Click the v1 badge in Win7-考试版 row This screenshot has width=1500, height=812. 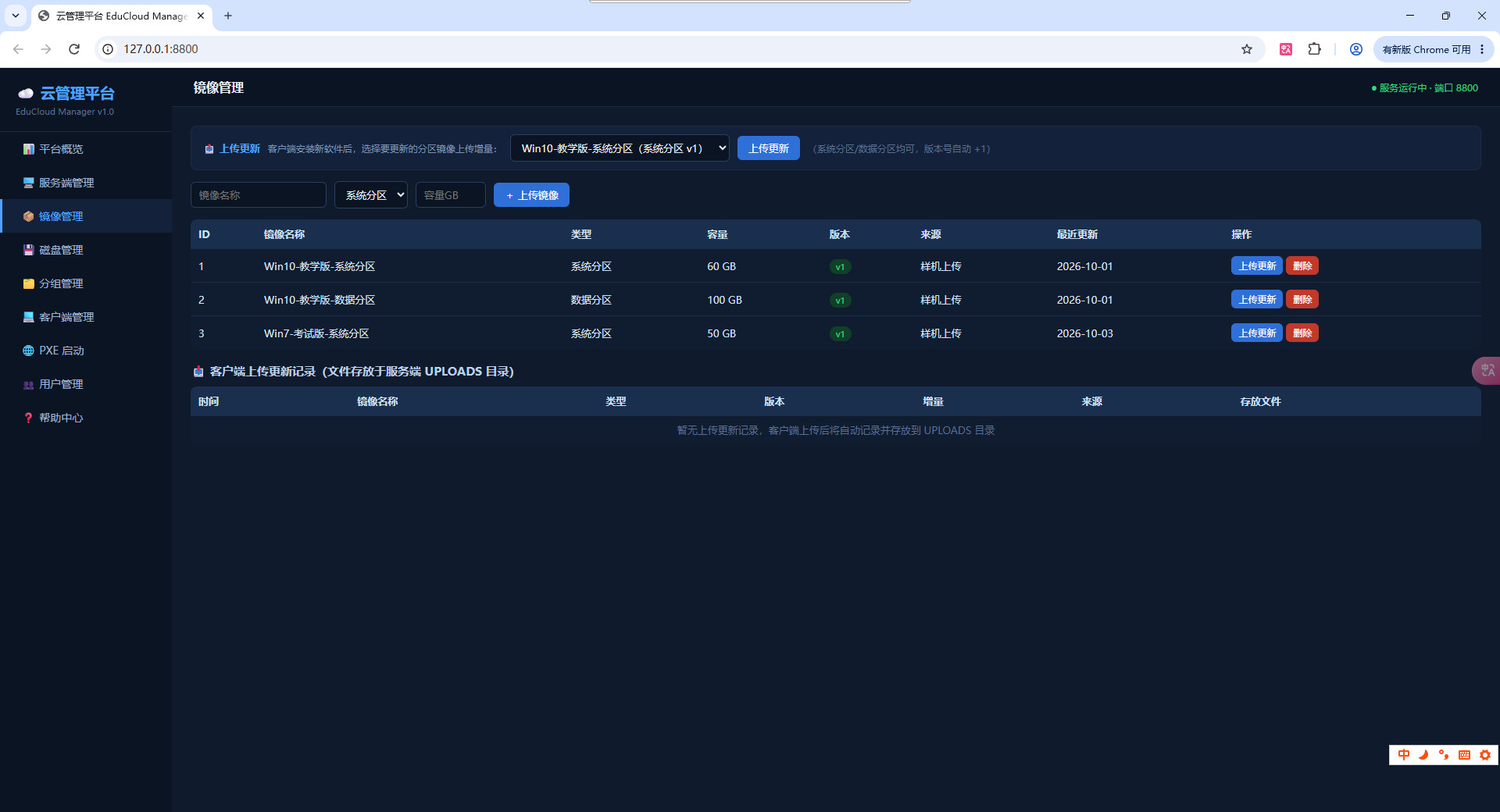pyautogui.click(x=840, y=334)
